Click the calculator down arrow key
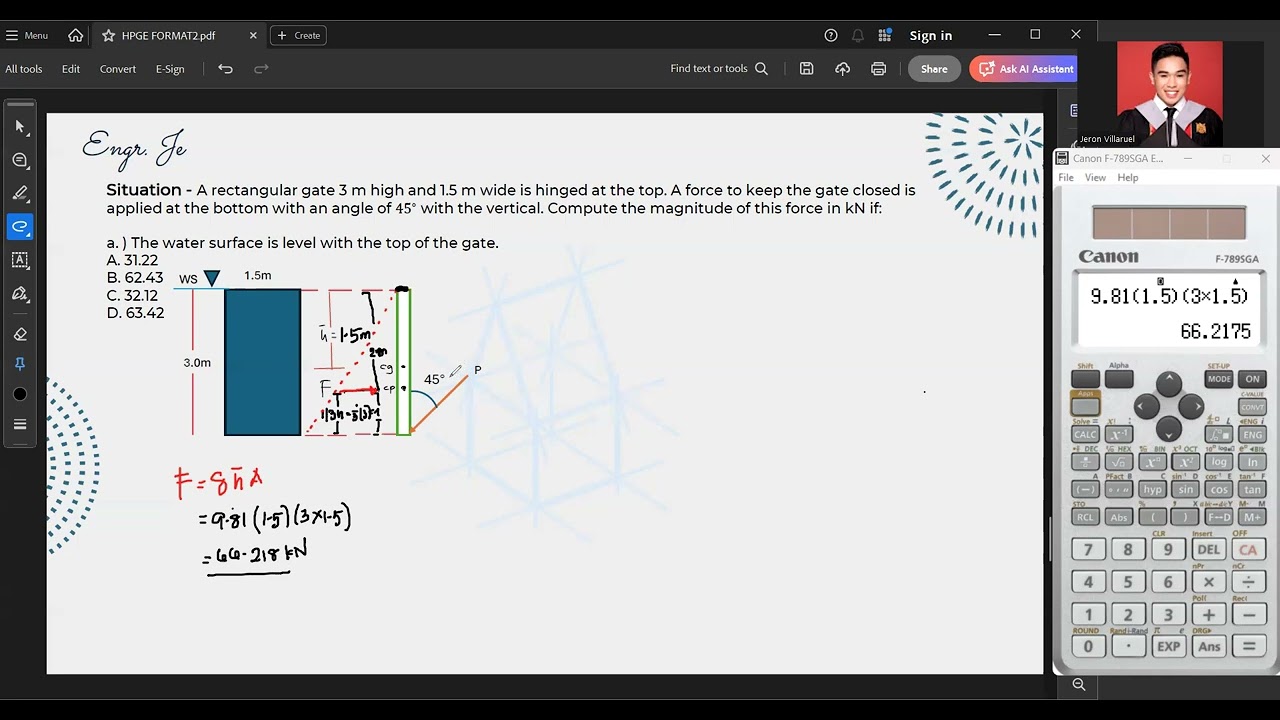1280x720 pixels. pyautogui.click(x=1169, y=429)
